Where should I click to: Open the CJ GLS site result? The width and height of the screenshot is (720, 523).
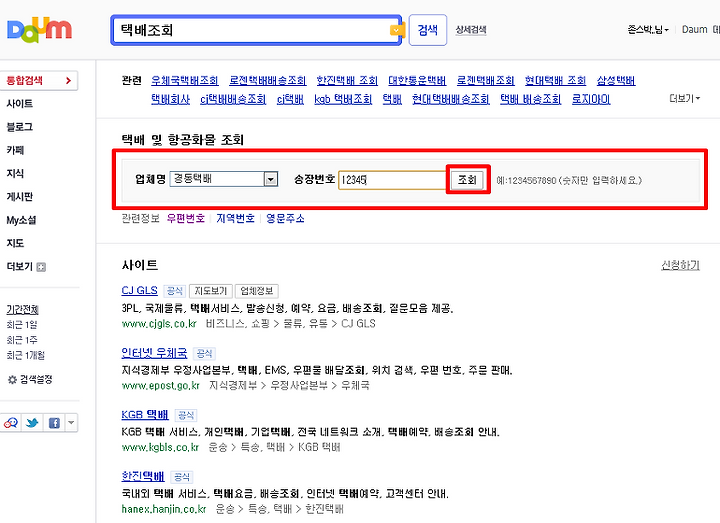tap(139, 291)
